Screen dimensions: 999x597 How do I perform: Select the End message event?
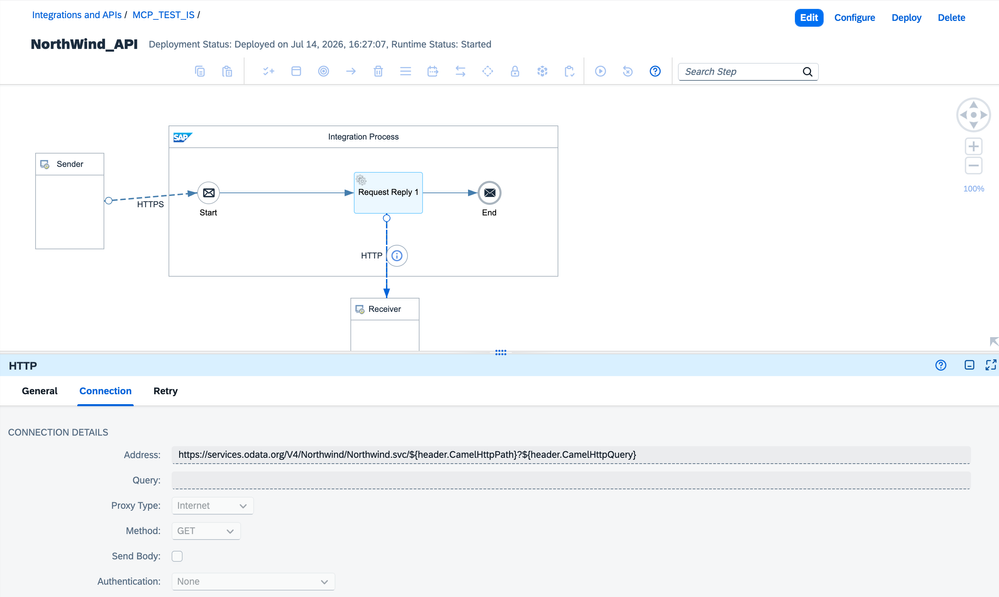[489, 192]
